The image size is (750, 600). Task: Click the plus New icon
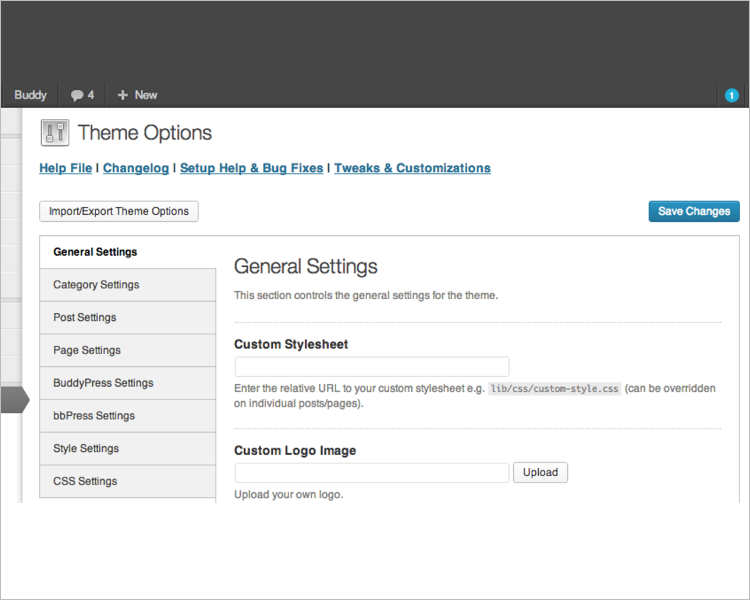[x=122, y=95]
